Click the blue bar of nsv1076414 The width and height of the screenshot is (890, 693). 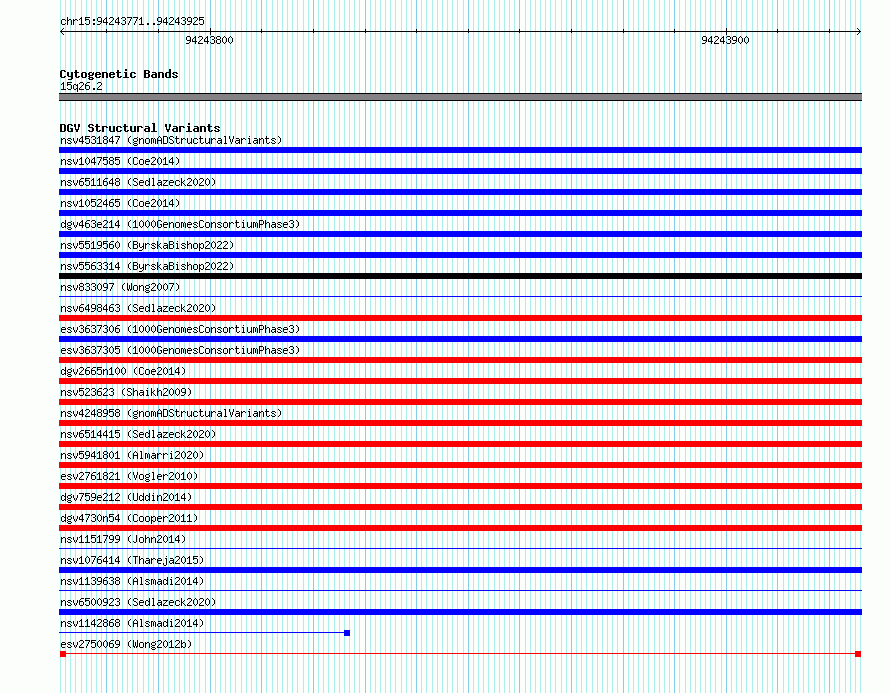460,570
